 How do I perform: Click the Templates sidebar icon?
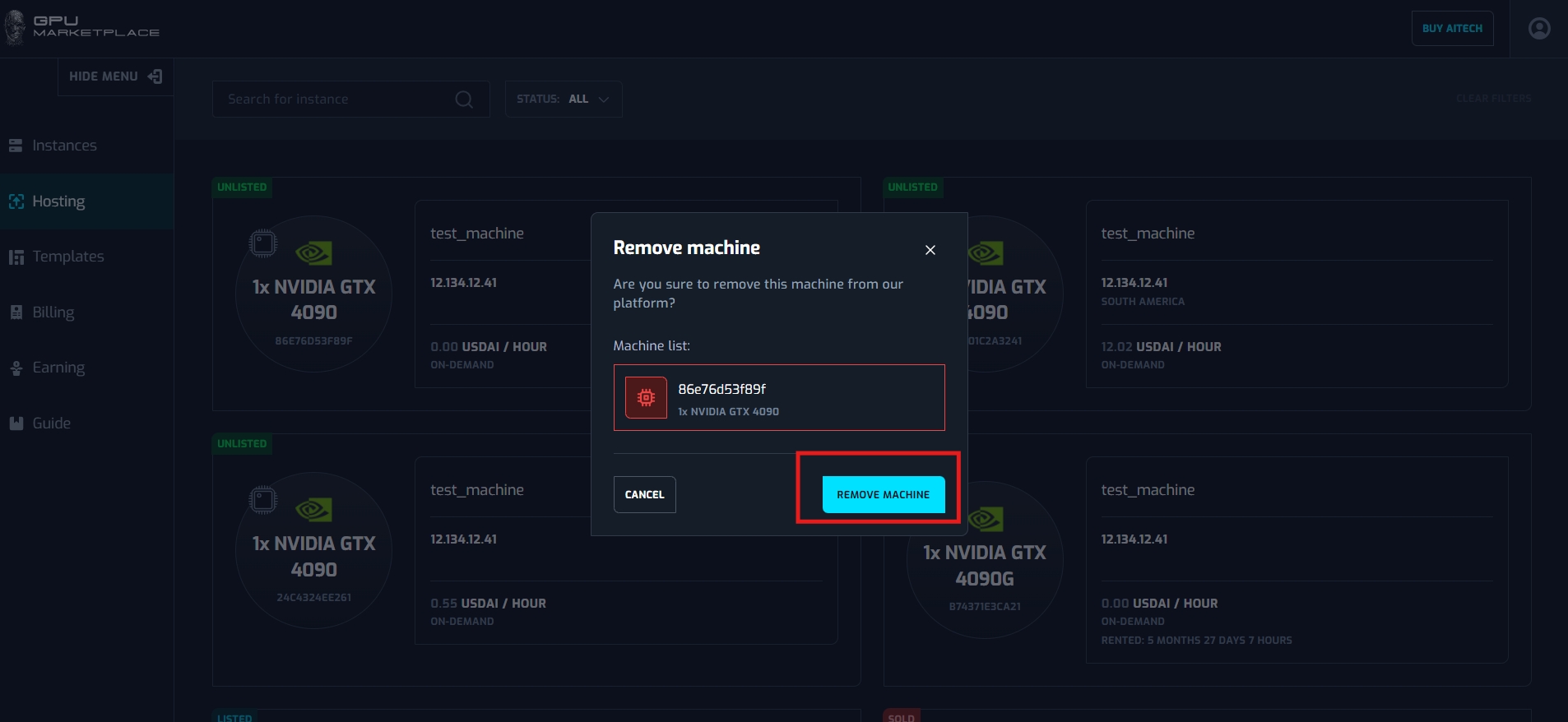click(16, 257)
